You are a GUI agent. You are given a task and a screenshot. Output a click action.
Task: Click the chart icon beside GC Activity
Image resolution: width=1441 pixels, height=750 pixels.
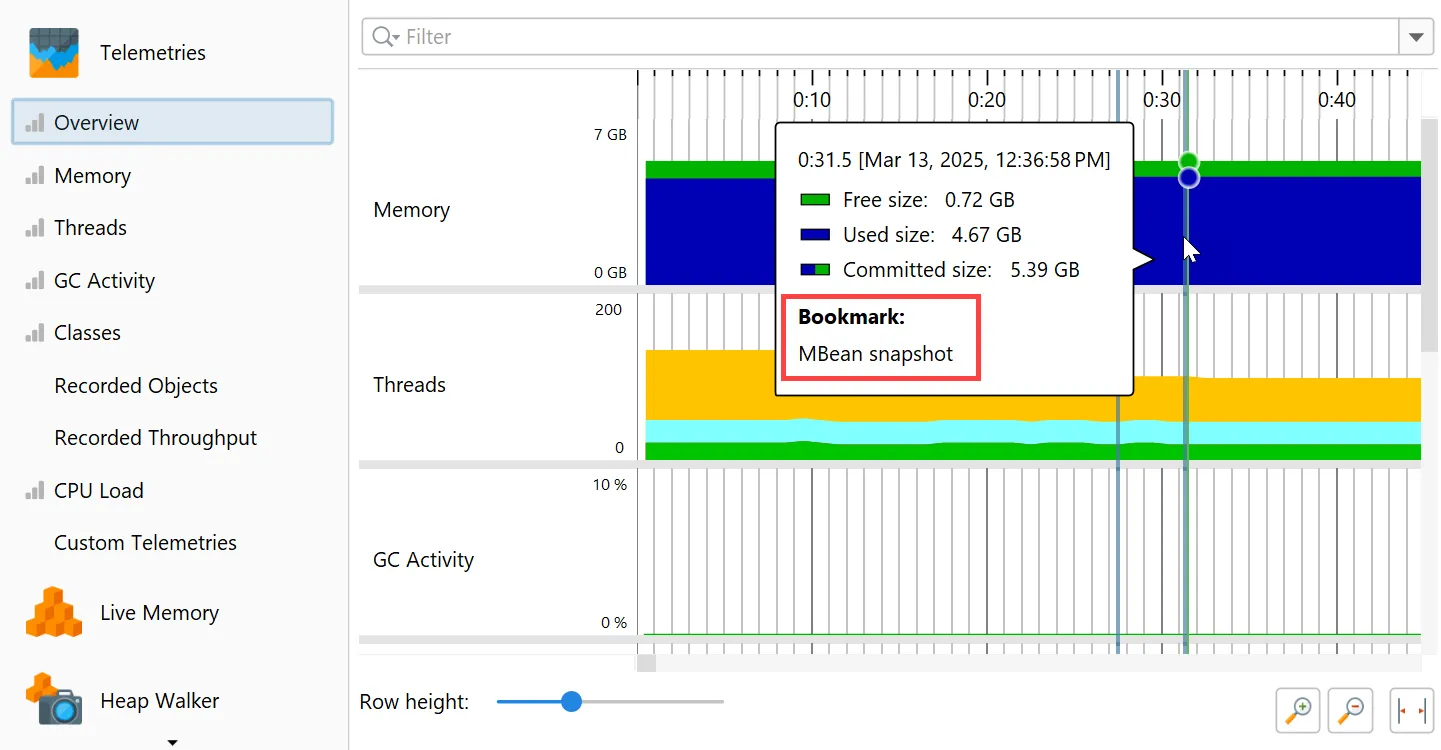tap(35, 281)
